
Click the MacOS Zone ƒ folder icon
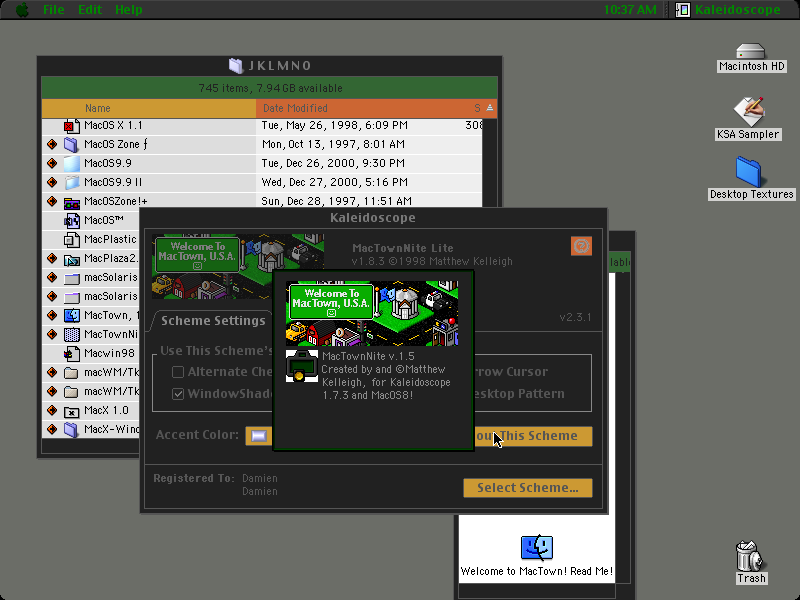tap(71, 144)
